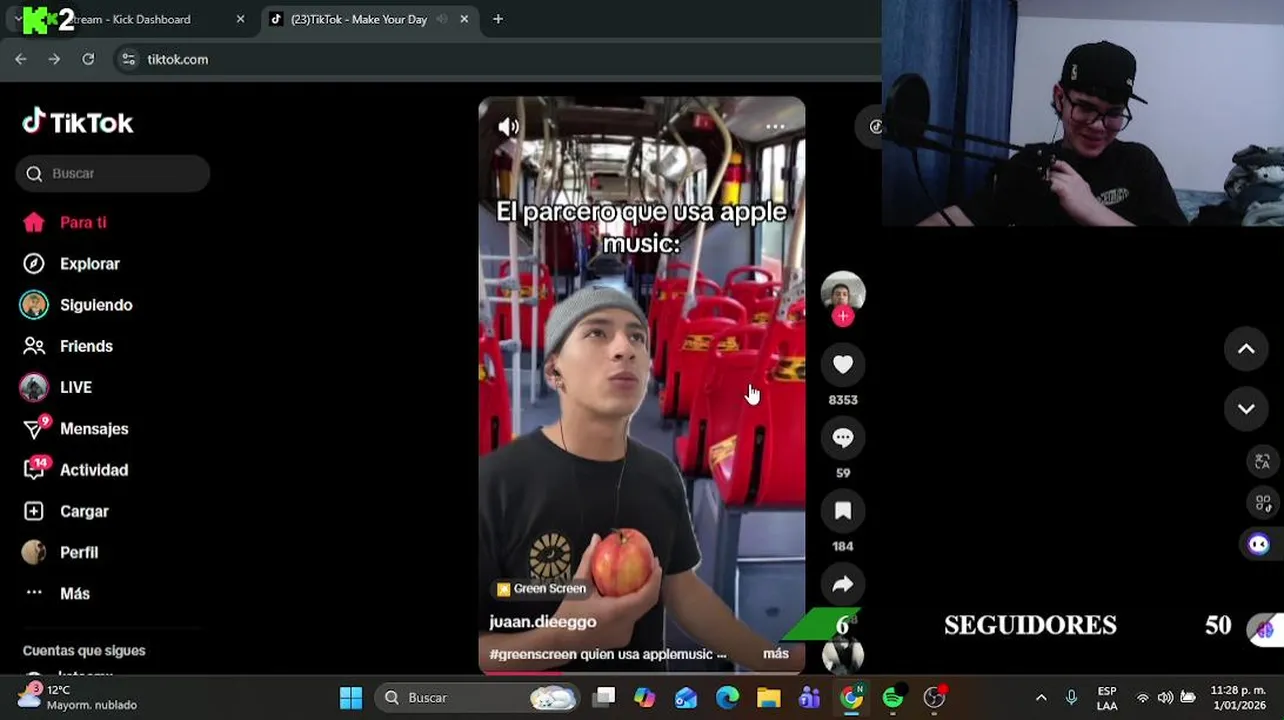Viewport: 1284px width, 720px height.
Task: Open the weather widget showing 12°C
Action: pos(77,697)
